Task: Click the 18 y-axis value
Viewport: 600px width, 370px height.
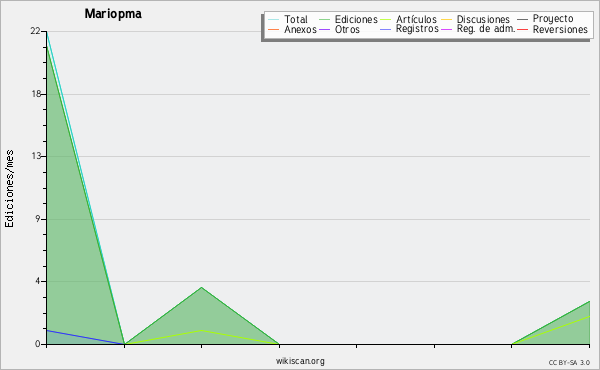Action: (x=36, y=94)
